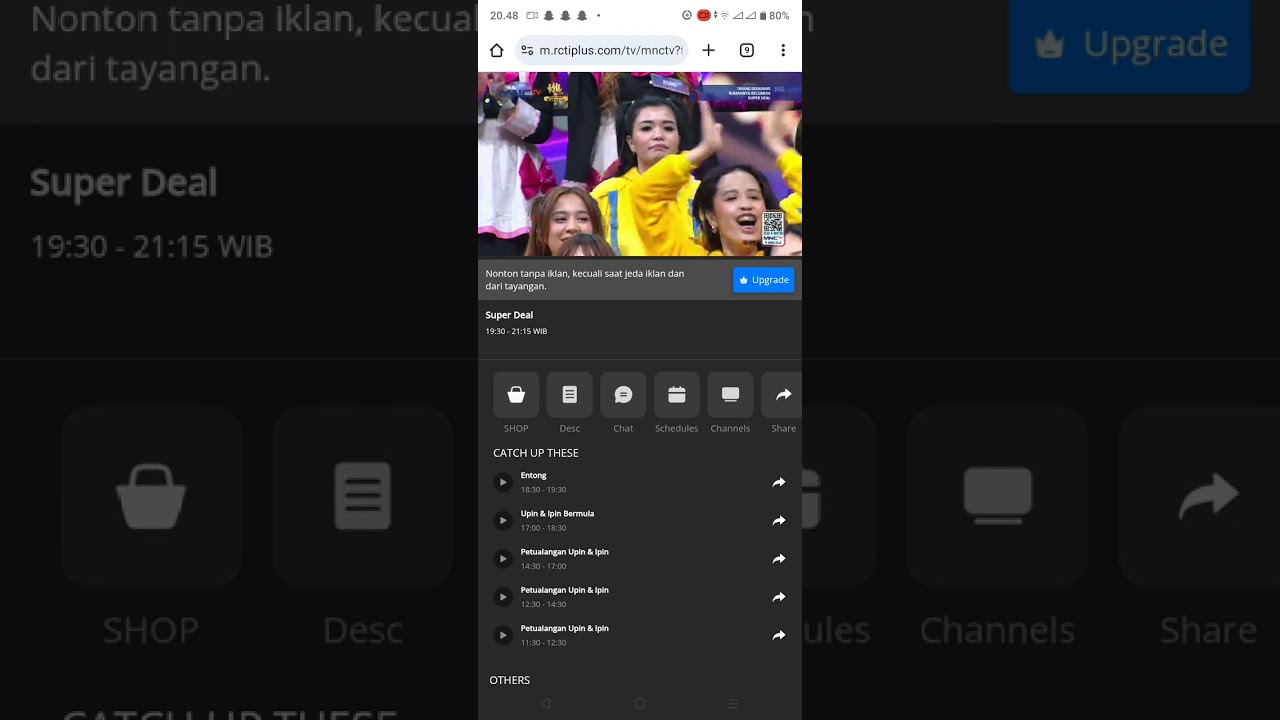Open the Schedules calendar icon
Screen dimensions: 1280x720
click(677, 395)
